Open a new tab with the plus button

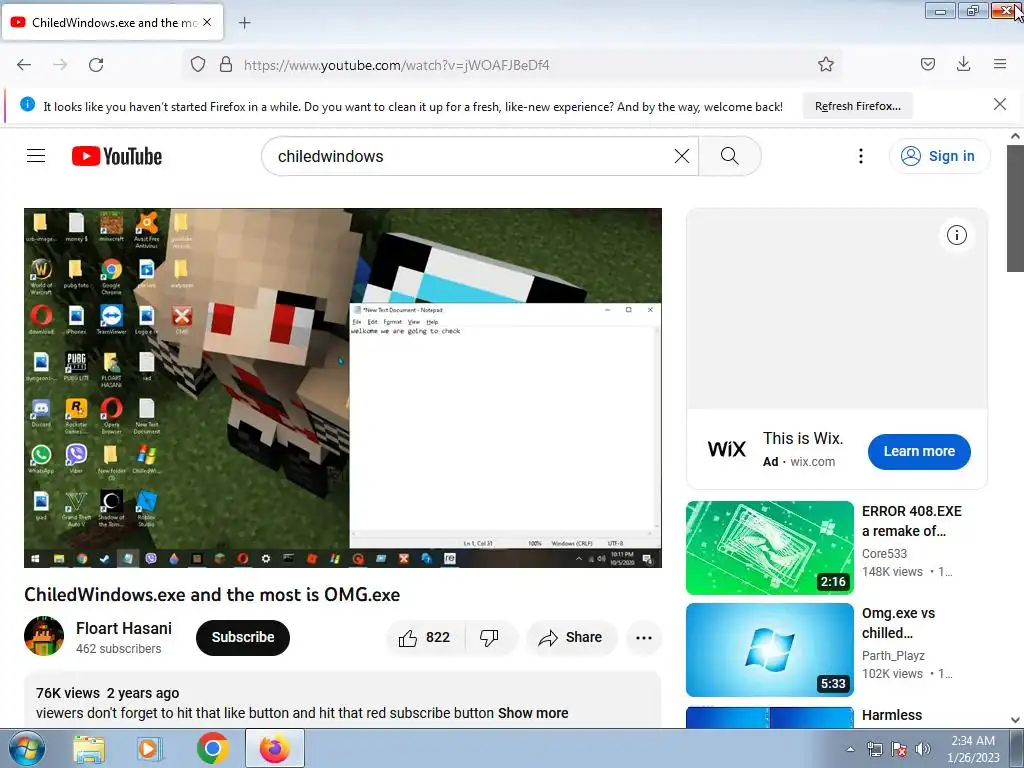click(244, 23)
